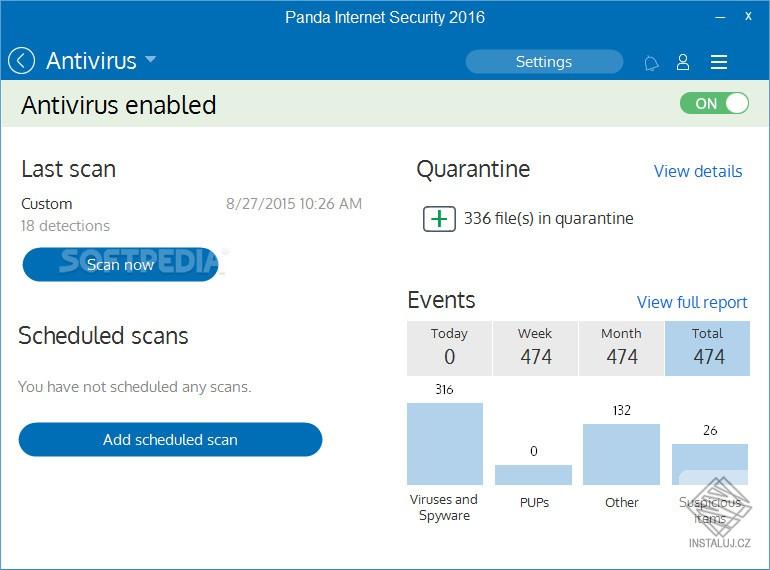
Task: Select the Today events tab
Action: tap(449, 347)
